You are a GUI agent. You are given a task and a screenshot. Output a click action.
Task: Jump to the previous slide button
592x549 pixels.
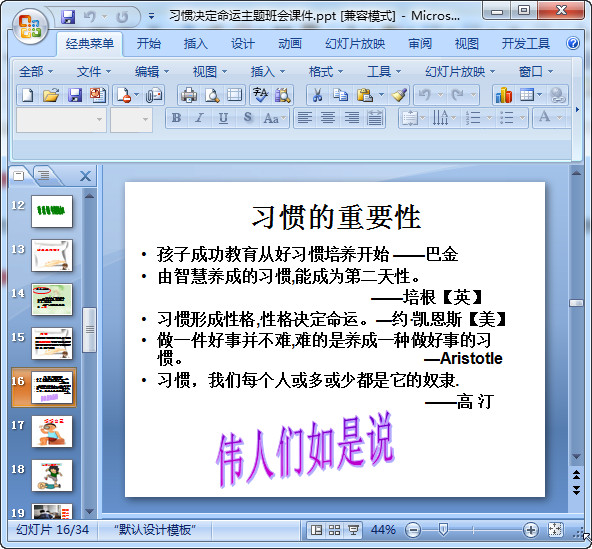click(576, 475)
